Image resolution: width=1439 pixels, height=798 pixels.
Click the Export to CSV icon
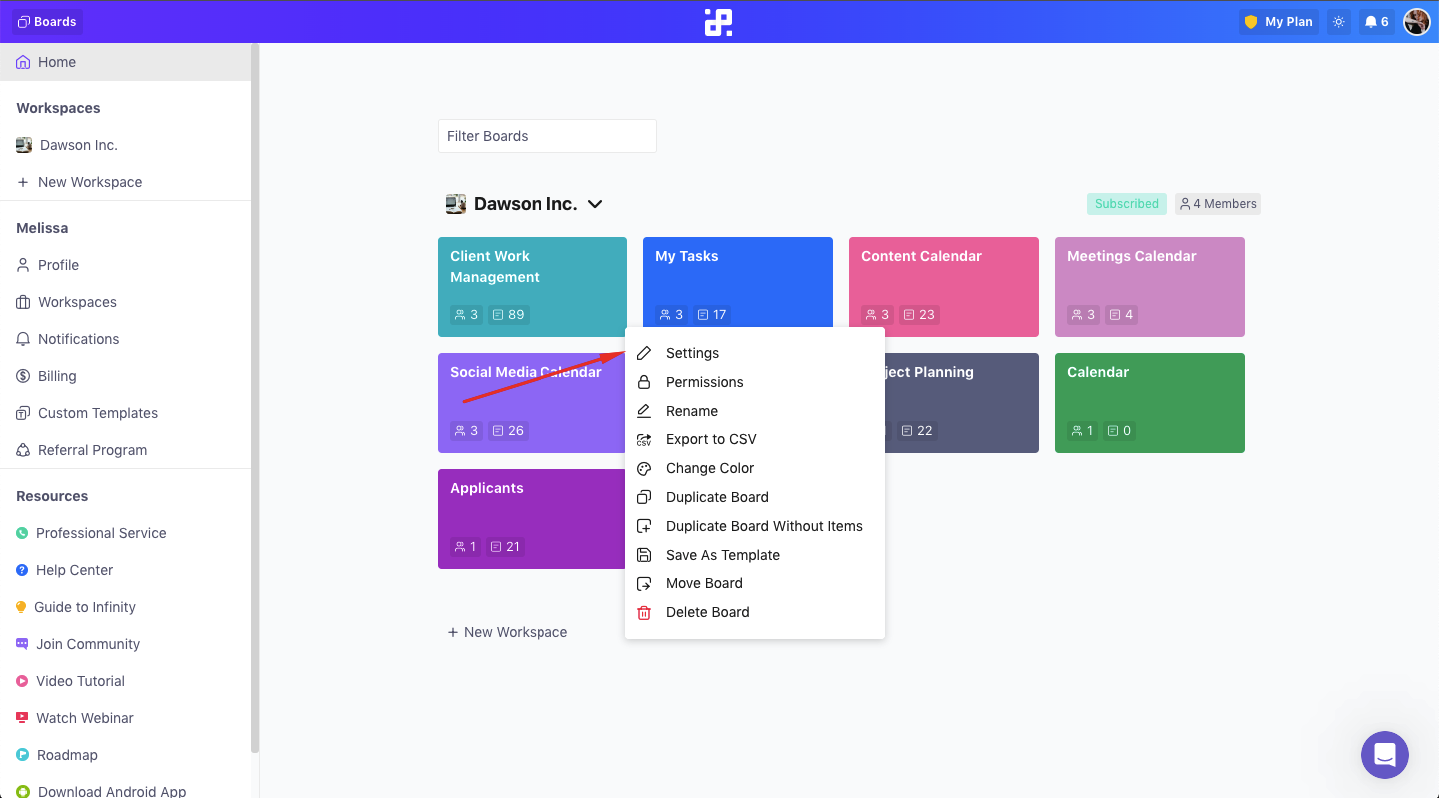pos(645,440)
